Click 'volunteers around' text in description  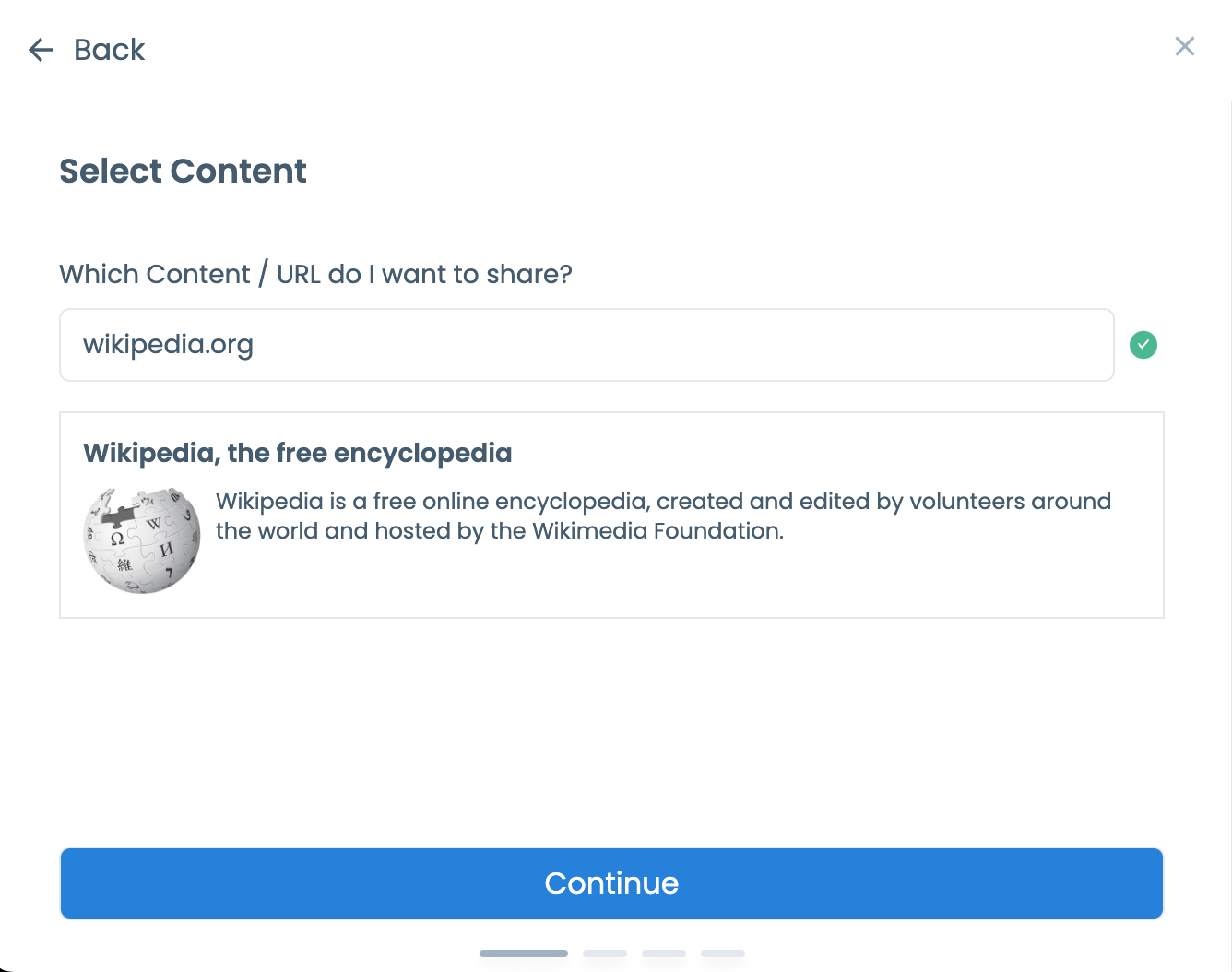tap(1010, 502)
